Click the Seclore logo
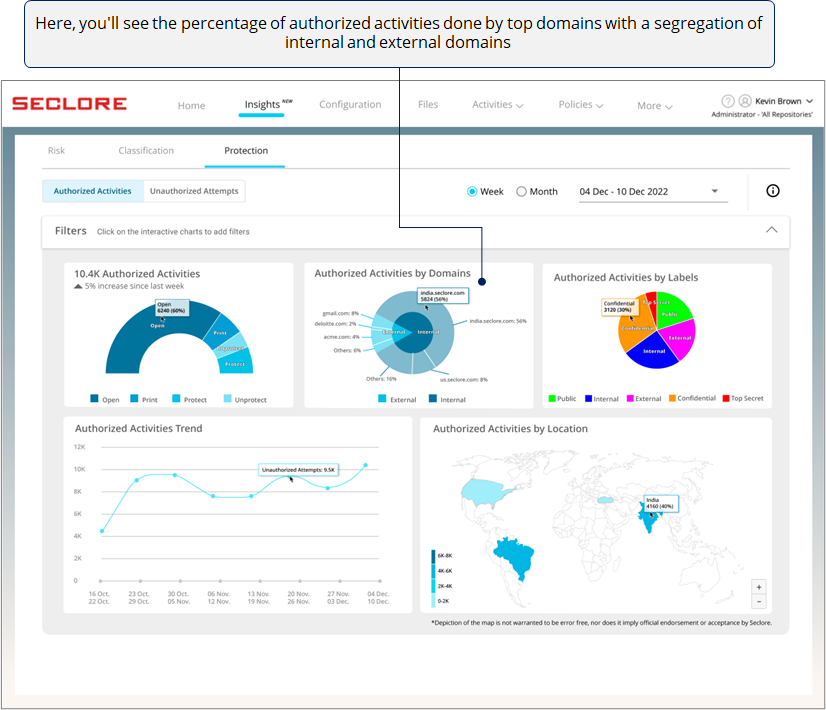Screen dimensions: 826x710 [69, 104]
